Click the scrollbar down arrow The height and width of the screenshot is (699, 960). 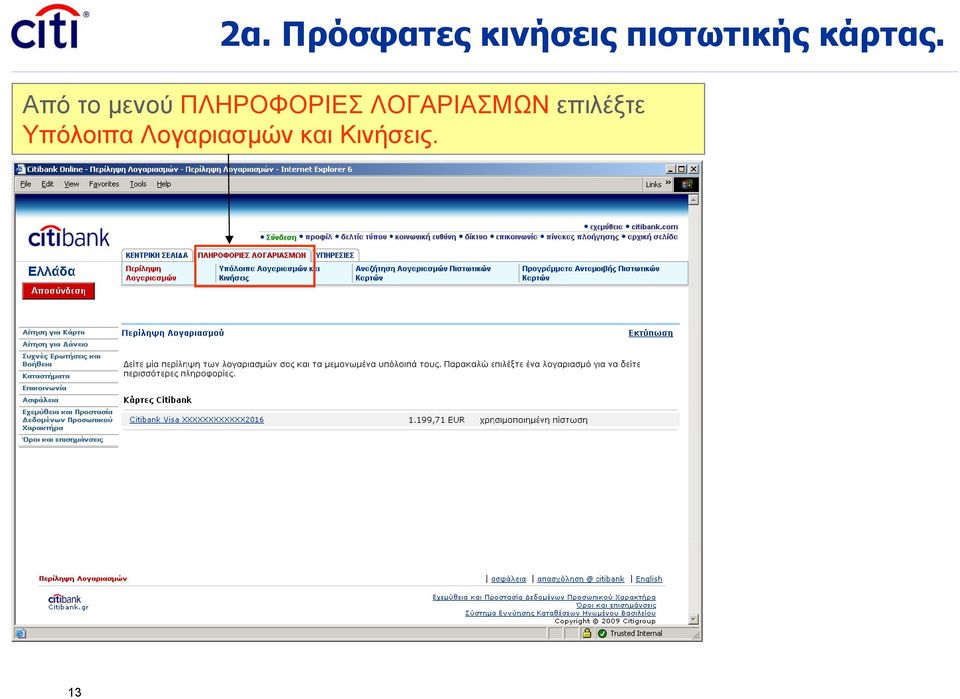click(x=693, y=619)
